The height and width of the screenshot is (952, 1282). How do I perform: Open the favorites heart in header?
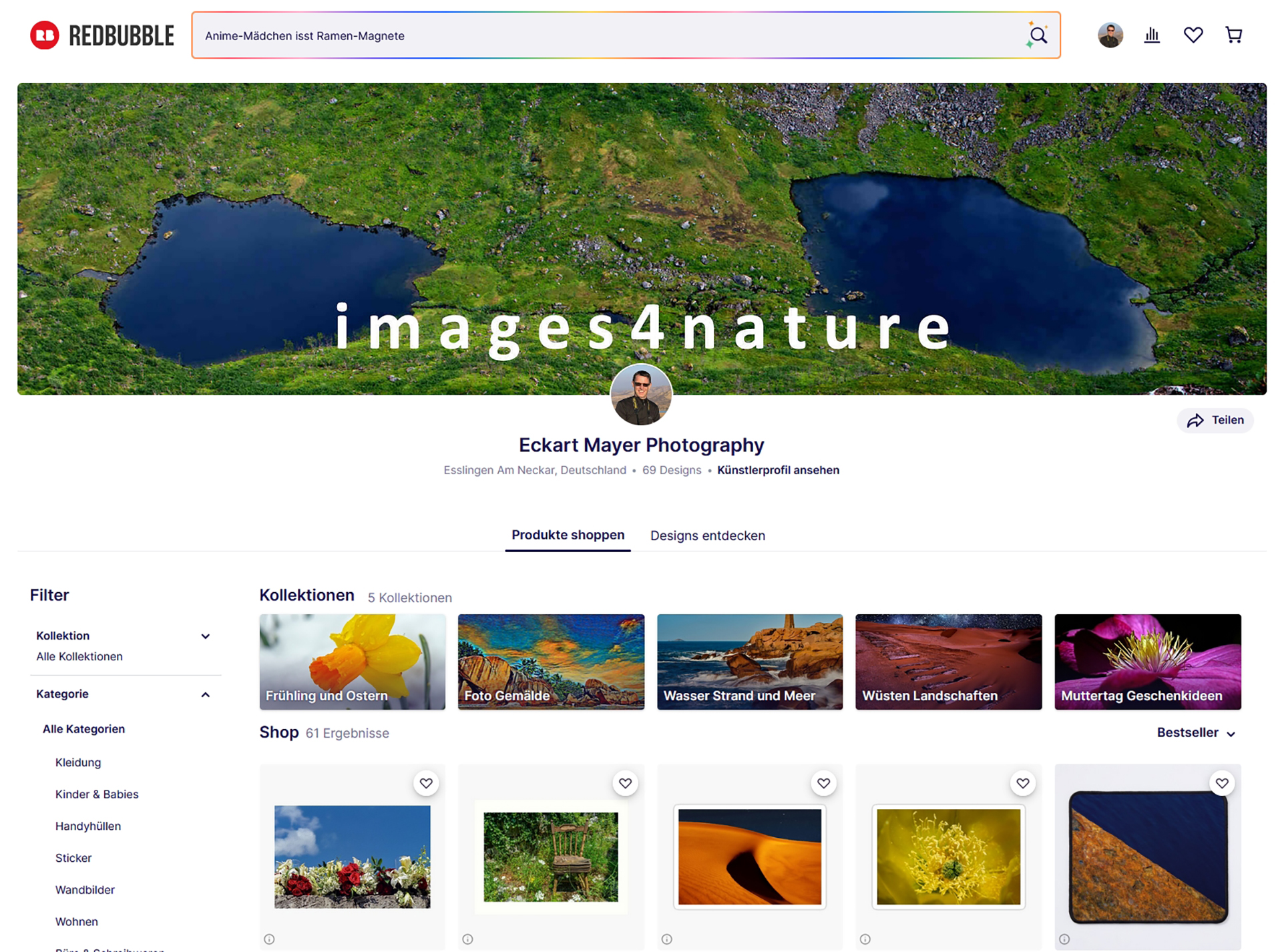tap(1193, 35)
